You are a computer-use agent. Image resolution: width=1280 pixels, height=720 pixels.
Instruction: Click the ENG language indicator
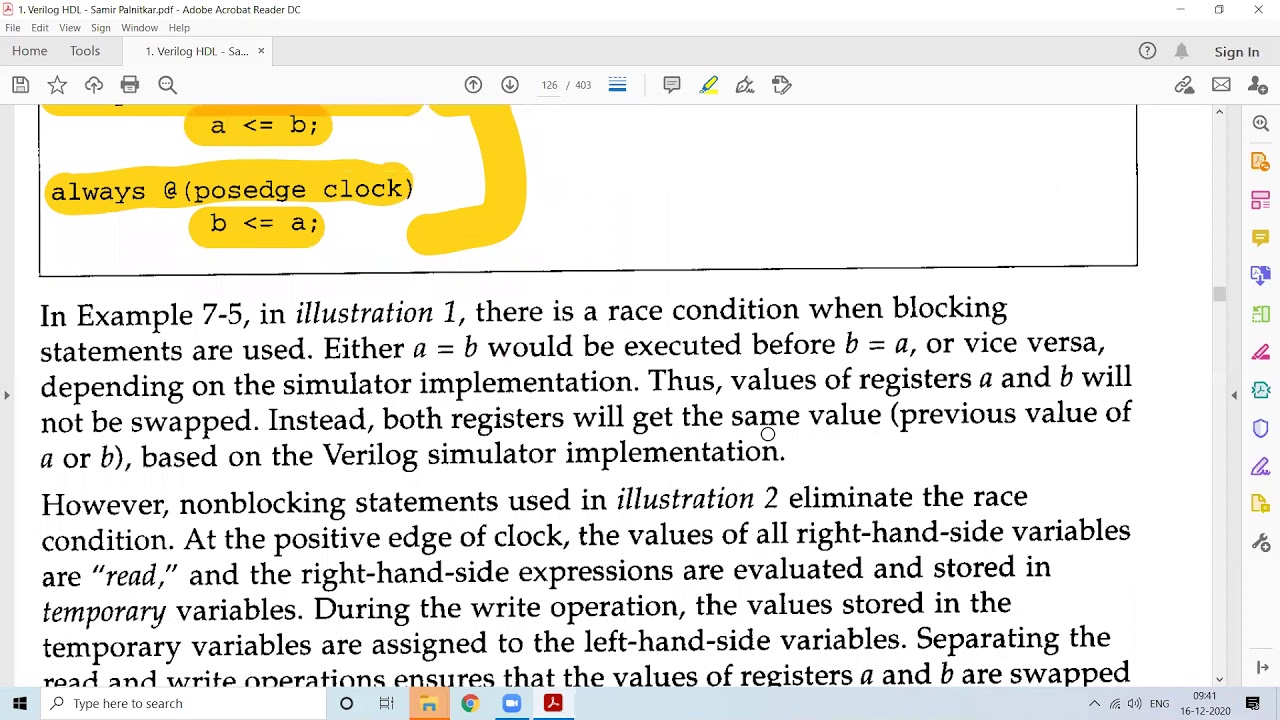pyautogui.click(x=1160, y=704)
